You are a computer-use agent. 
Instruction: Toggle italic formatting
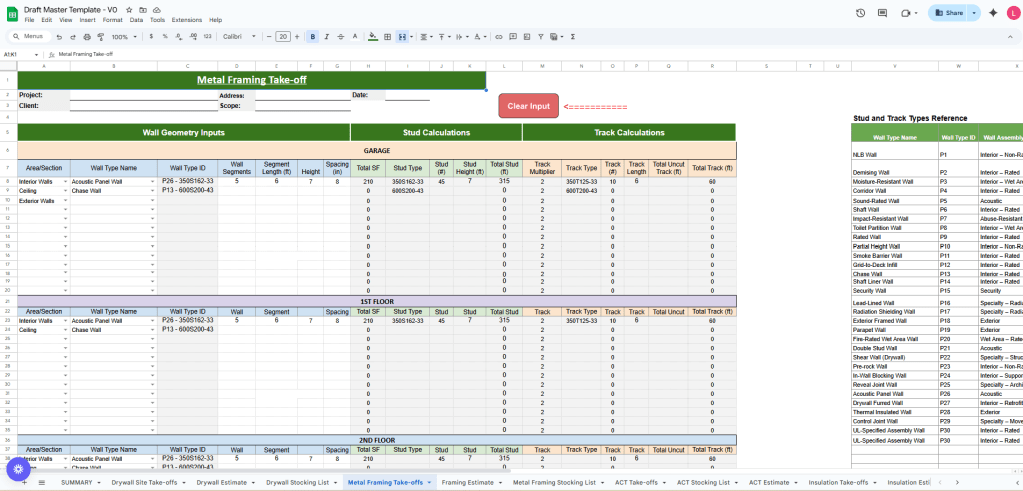click(x=328, y=36)
